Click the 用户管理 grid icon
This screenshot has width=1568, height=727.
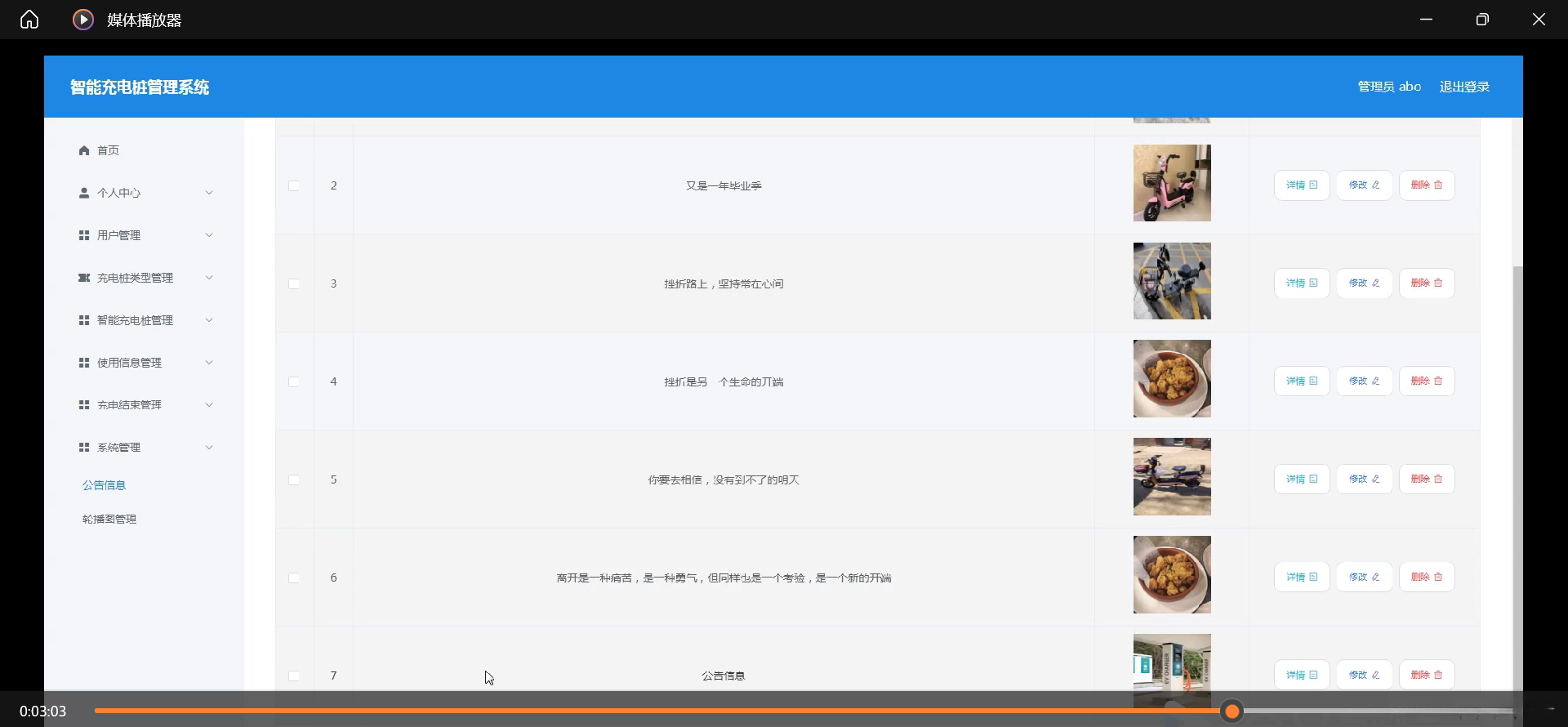pos(84,235)
